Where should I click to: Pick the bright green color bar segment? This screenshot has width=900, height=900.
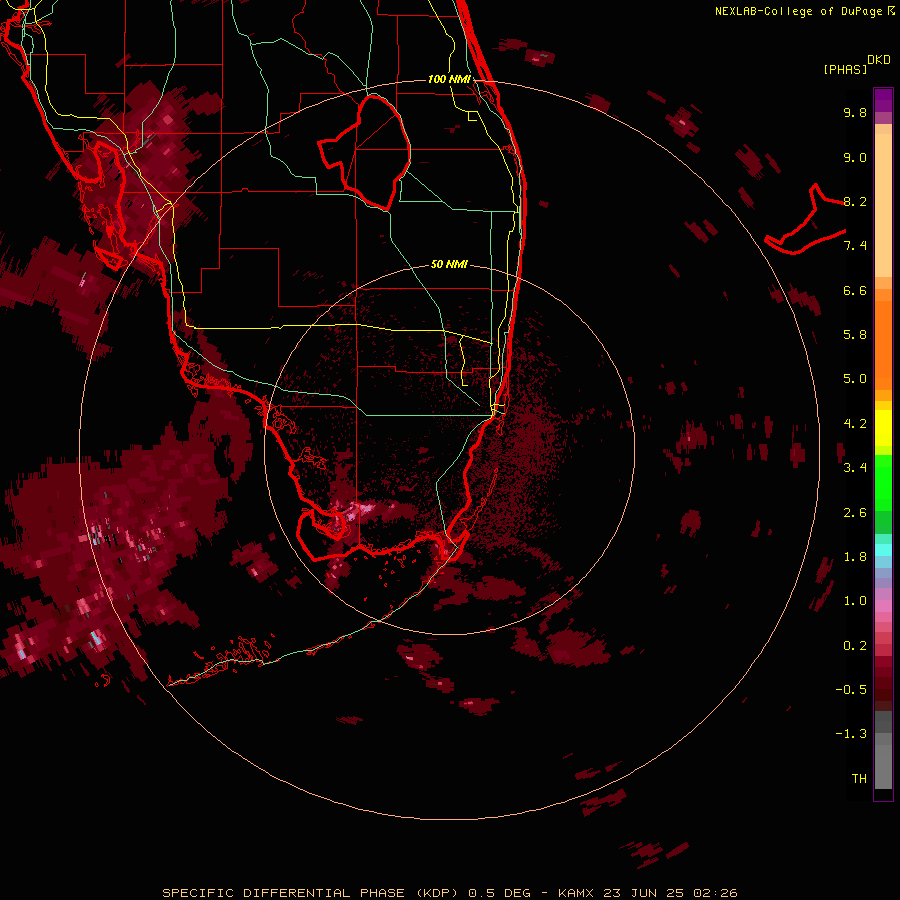click(x=883, y=482)
